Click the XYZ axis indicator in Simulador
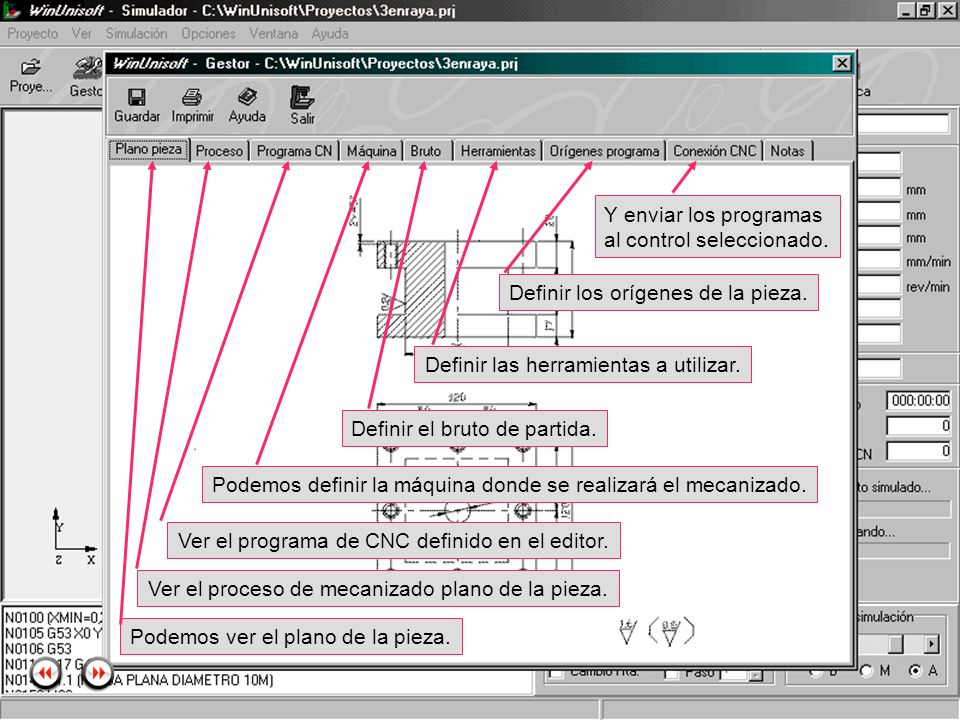 click(74, 537)
